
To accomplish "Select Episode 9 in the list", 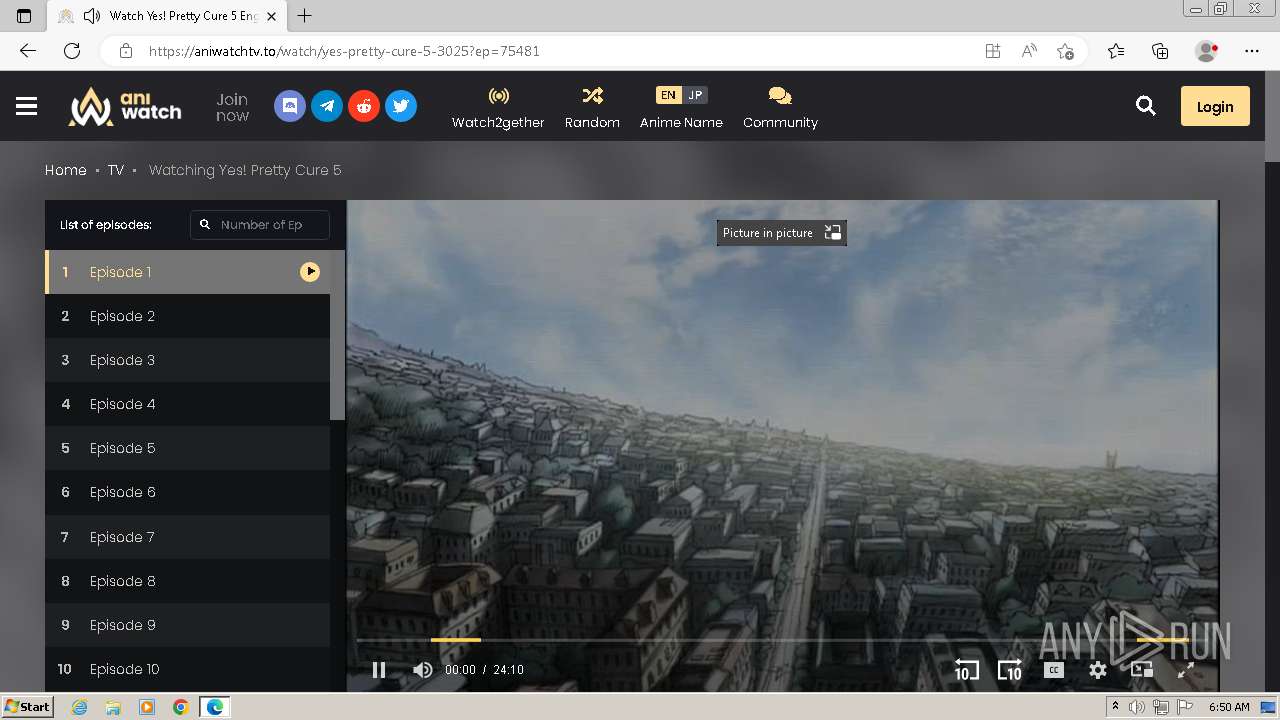I will click(187, 625).
